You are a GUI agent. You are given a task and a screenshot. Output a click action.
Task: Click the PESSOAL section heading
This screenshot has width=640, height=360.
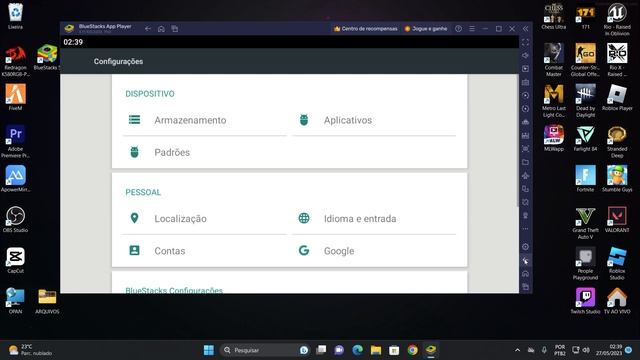[x=143, y=192]
